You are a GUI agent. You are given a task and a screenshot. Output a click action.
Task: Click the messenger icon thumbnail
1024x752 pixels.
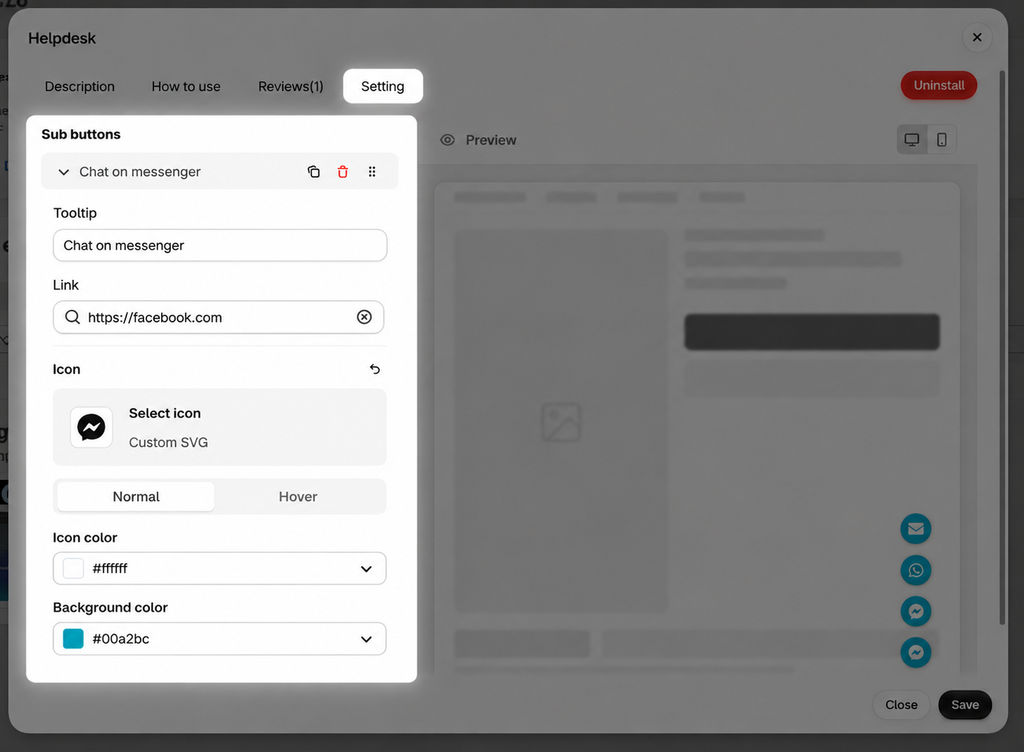(91, 428)
